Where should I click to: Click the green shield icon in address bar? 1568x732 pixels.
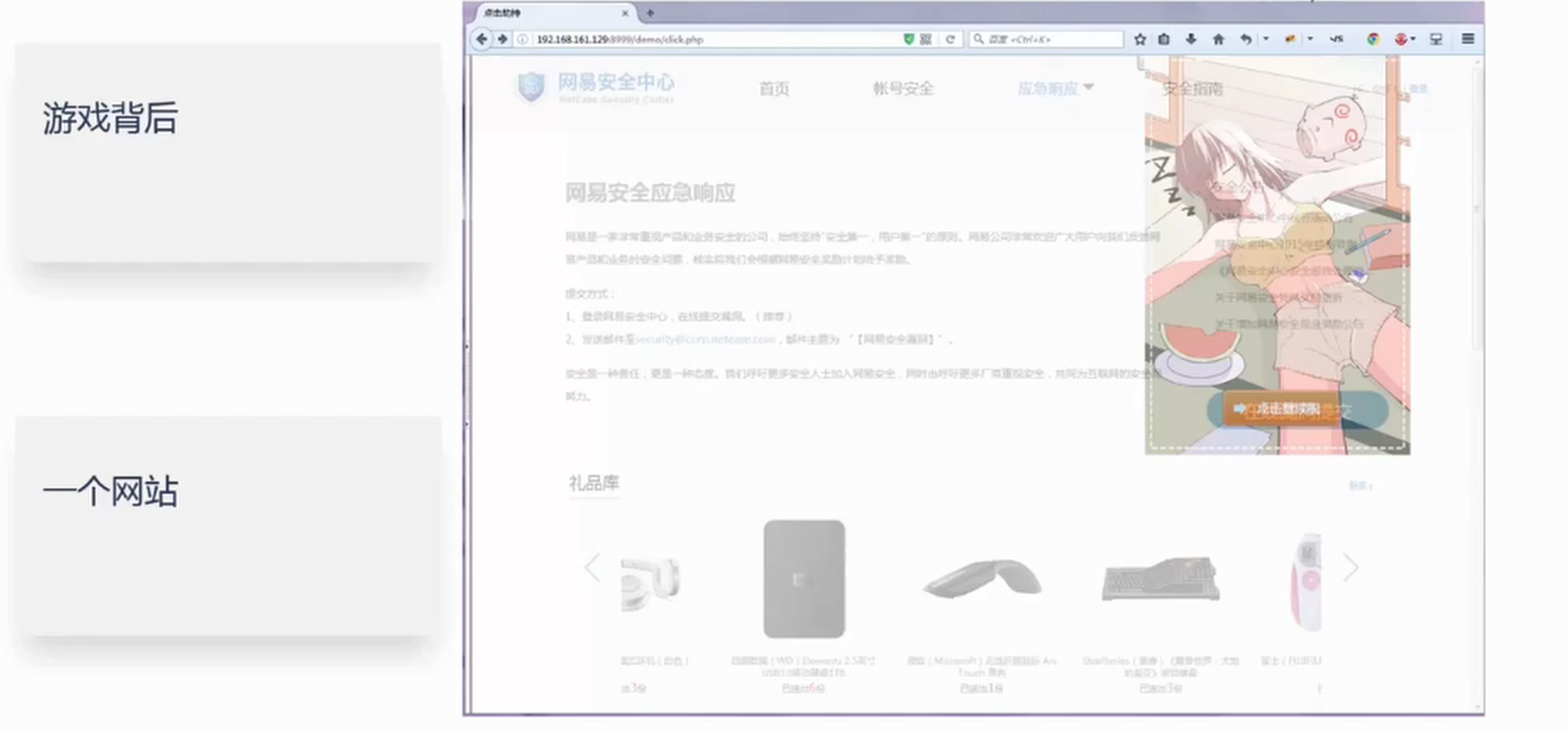[908, 39]
